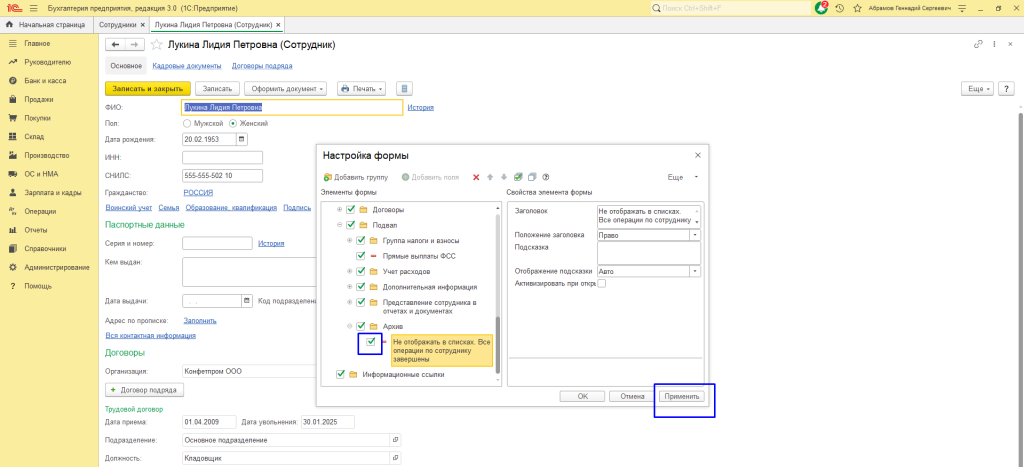The height and width of the screenshot is (467, 1024).
Task: Open the 'Кадровые документы' link
Action: pyautogui.click(x=186, y=66)
